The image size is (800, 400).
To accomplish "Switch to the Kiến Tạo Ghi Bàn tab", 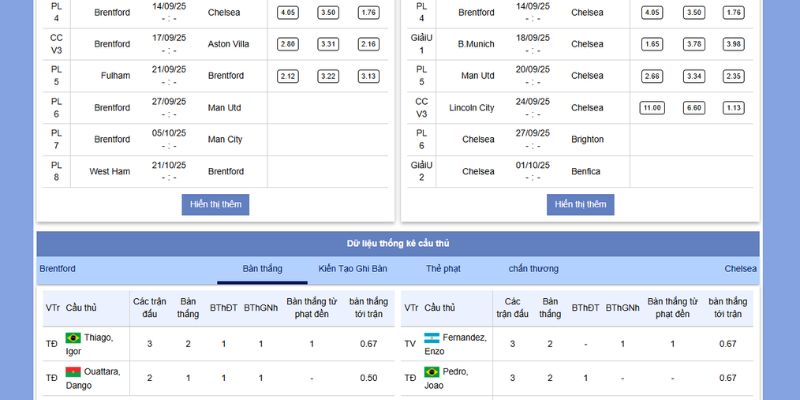I will tap(352, 269).
